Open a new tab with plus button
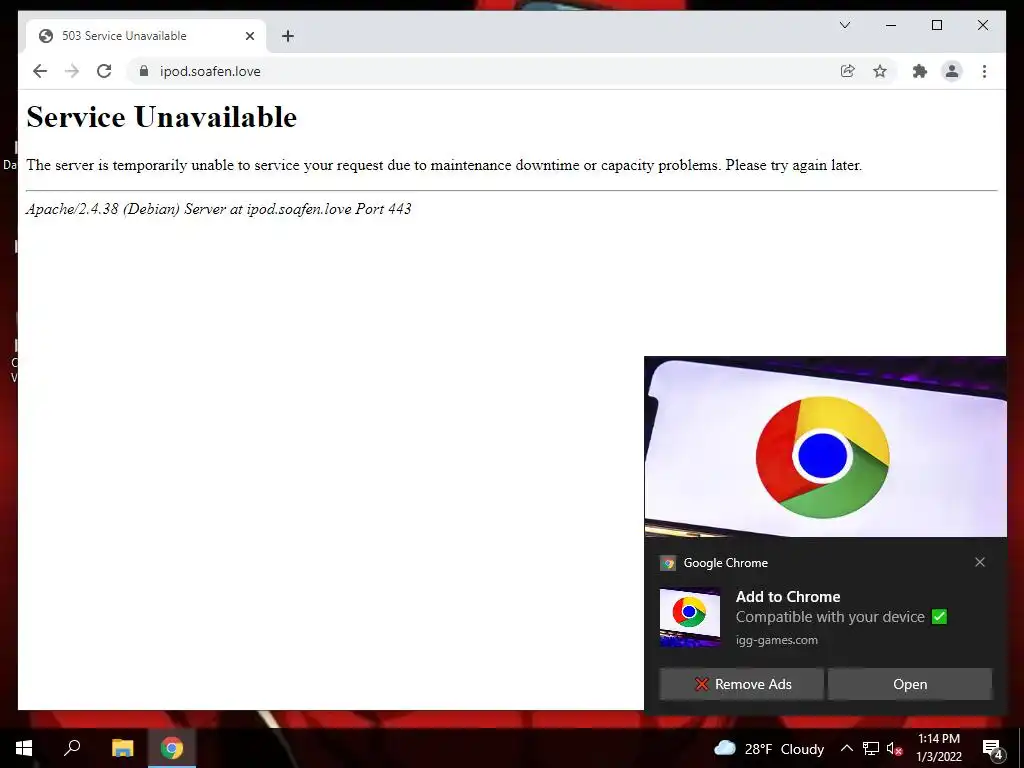This screenshot has height=768, width=1024. click(x=288, y=36)
